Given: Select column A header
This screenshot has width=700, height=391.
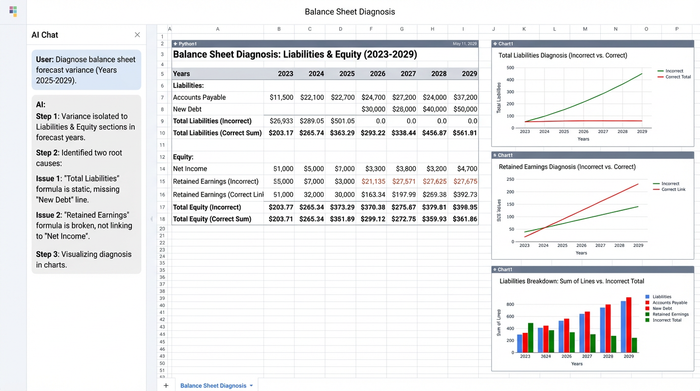Looking at the screenshot, I should coord(217,29).
